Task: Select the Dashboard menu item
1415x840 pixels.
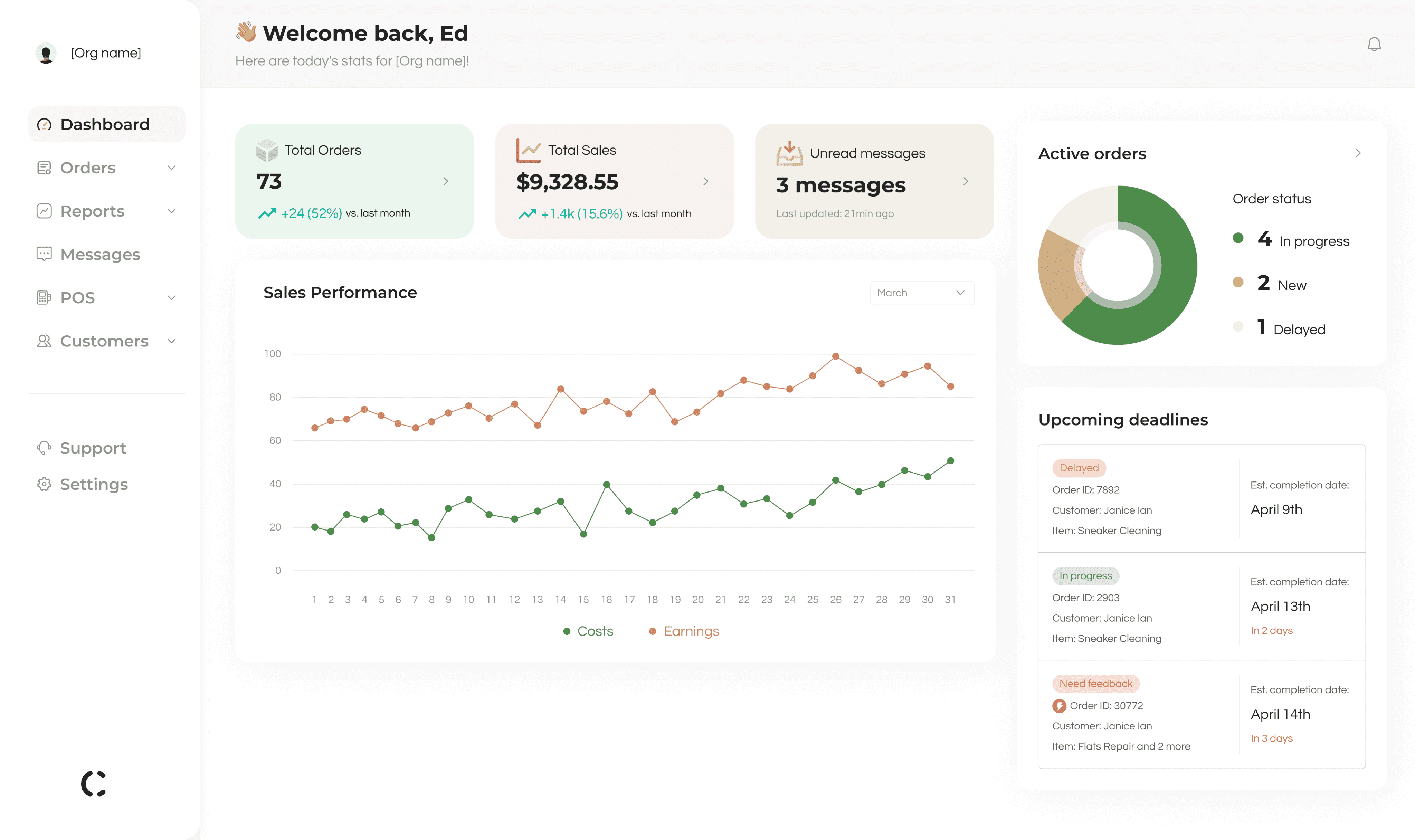Action: coord(106,124)
